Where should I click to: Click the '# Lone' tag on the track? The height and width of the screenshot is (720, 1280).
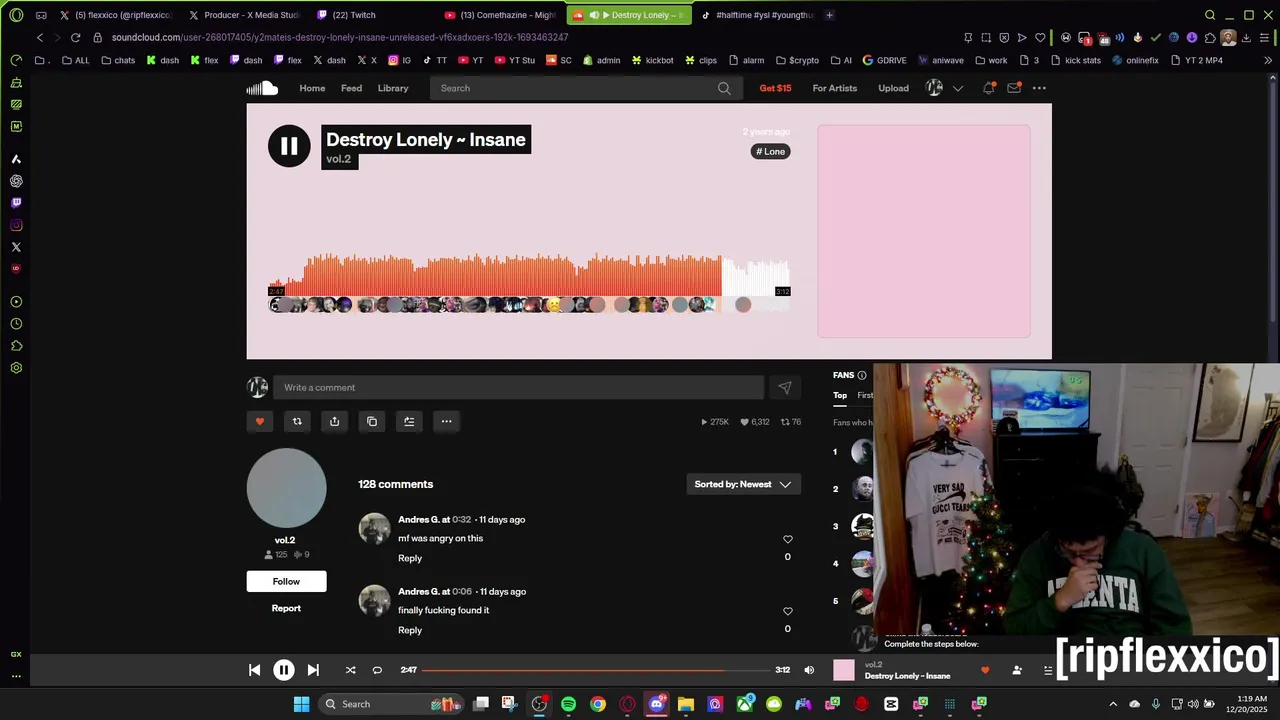[770, 151]
